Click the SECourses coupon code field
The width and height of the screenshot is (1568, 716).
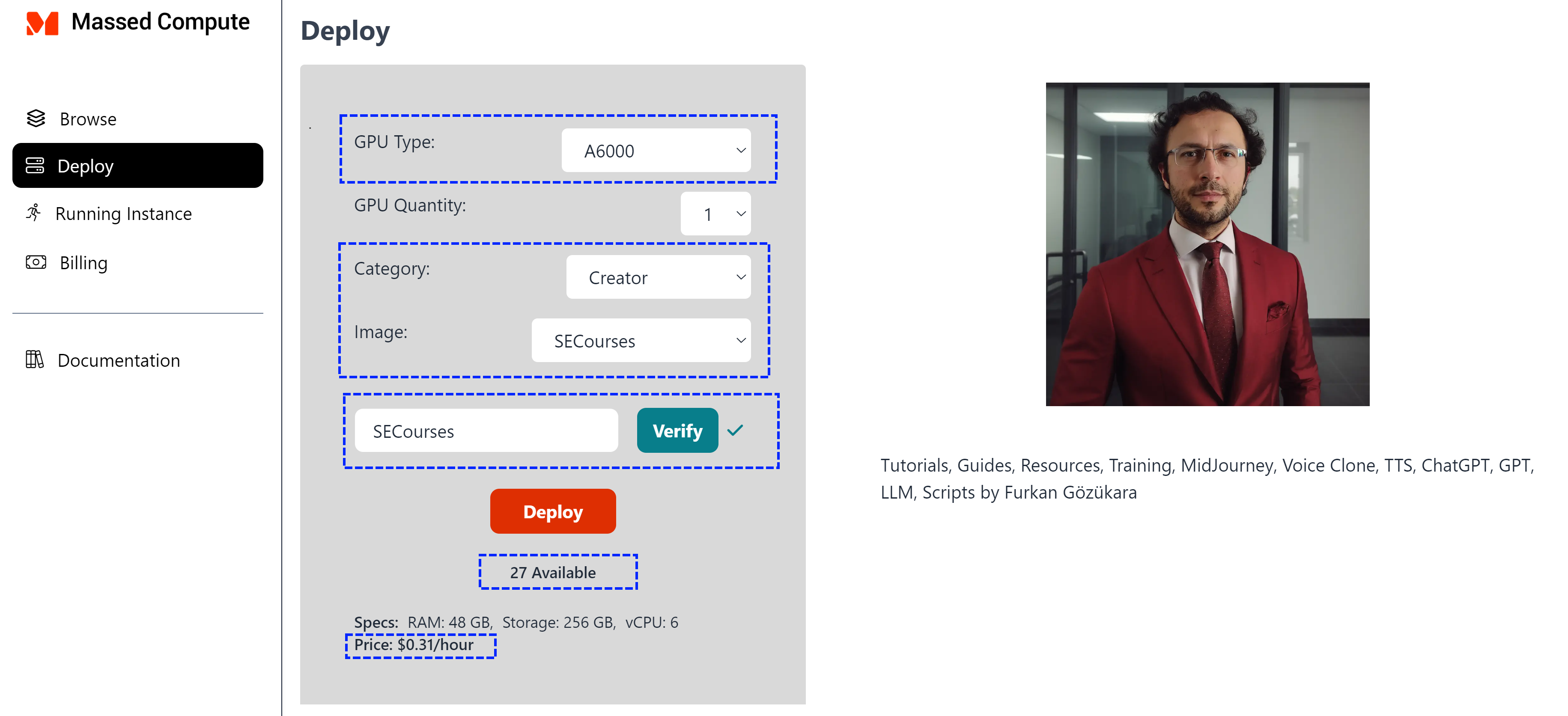click(x=486, y=431)
